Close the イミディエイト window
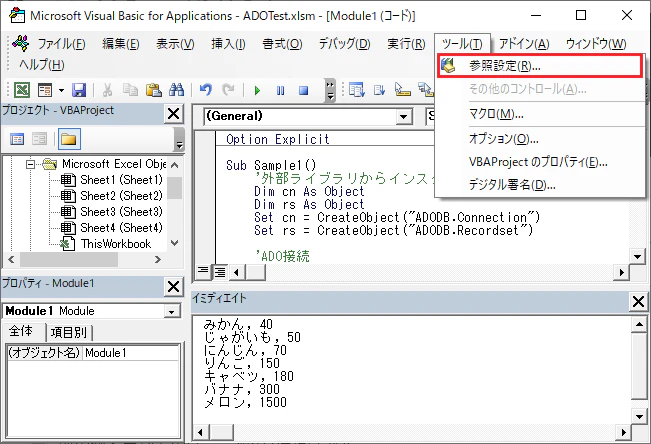 tap(638, 301)
